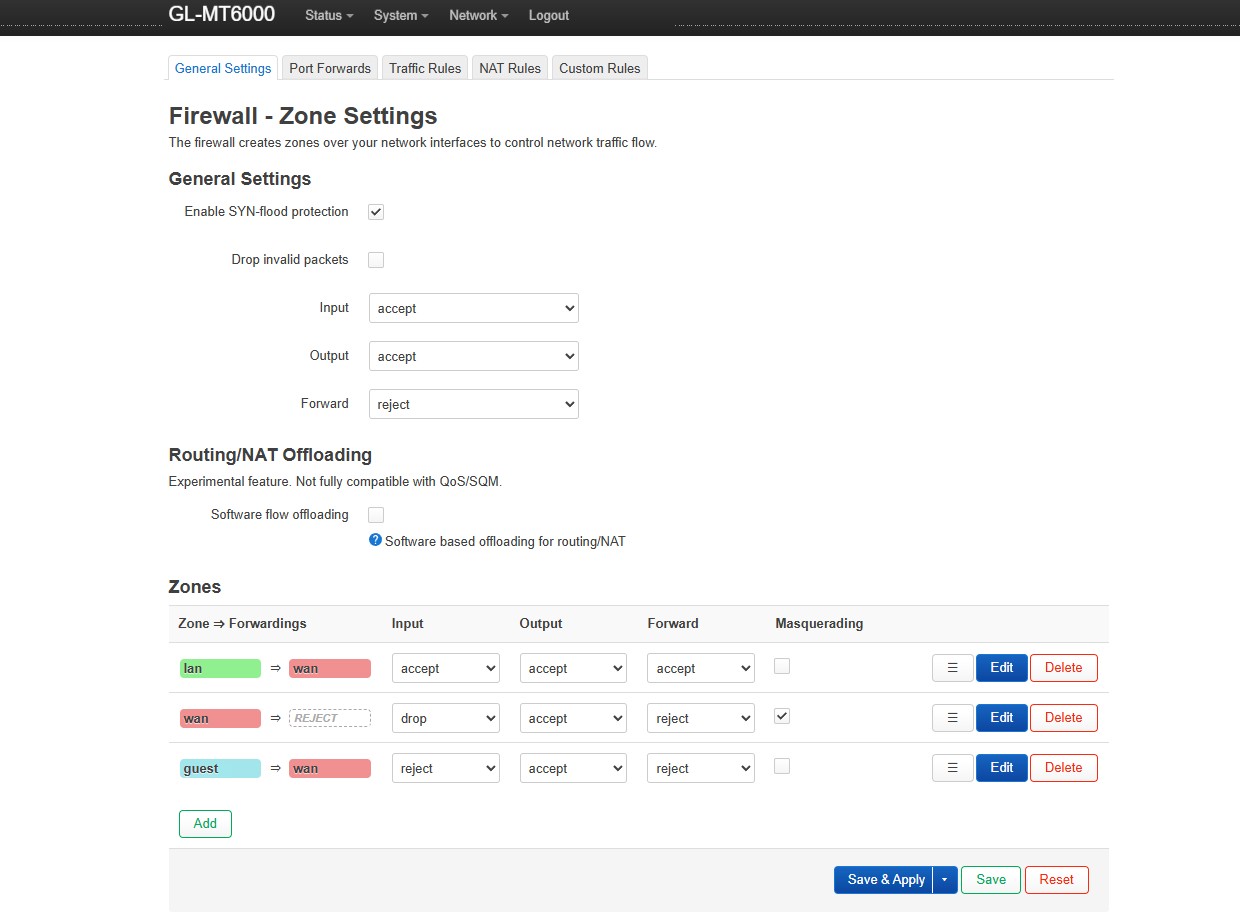Switch to the Traffic Rules tab
Image resolution: width=1240 pixels, height=923 pixels.
(425, 68)
